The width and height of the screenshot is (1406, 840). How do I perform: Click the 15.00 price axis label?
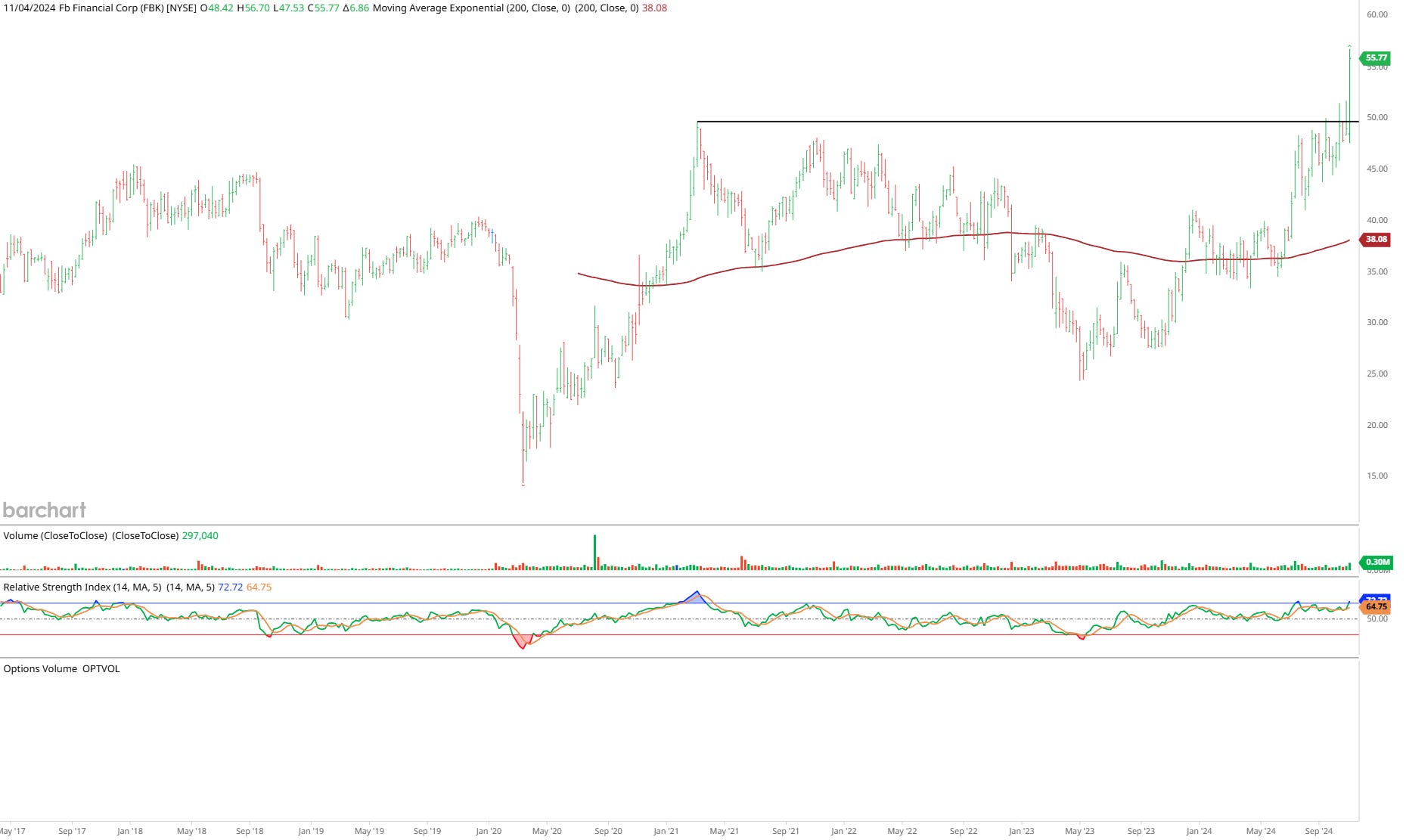1377,476
